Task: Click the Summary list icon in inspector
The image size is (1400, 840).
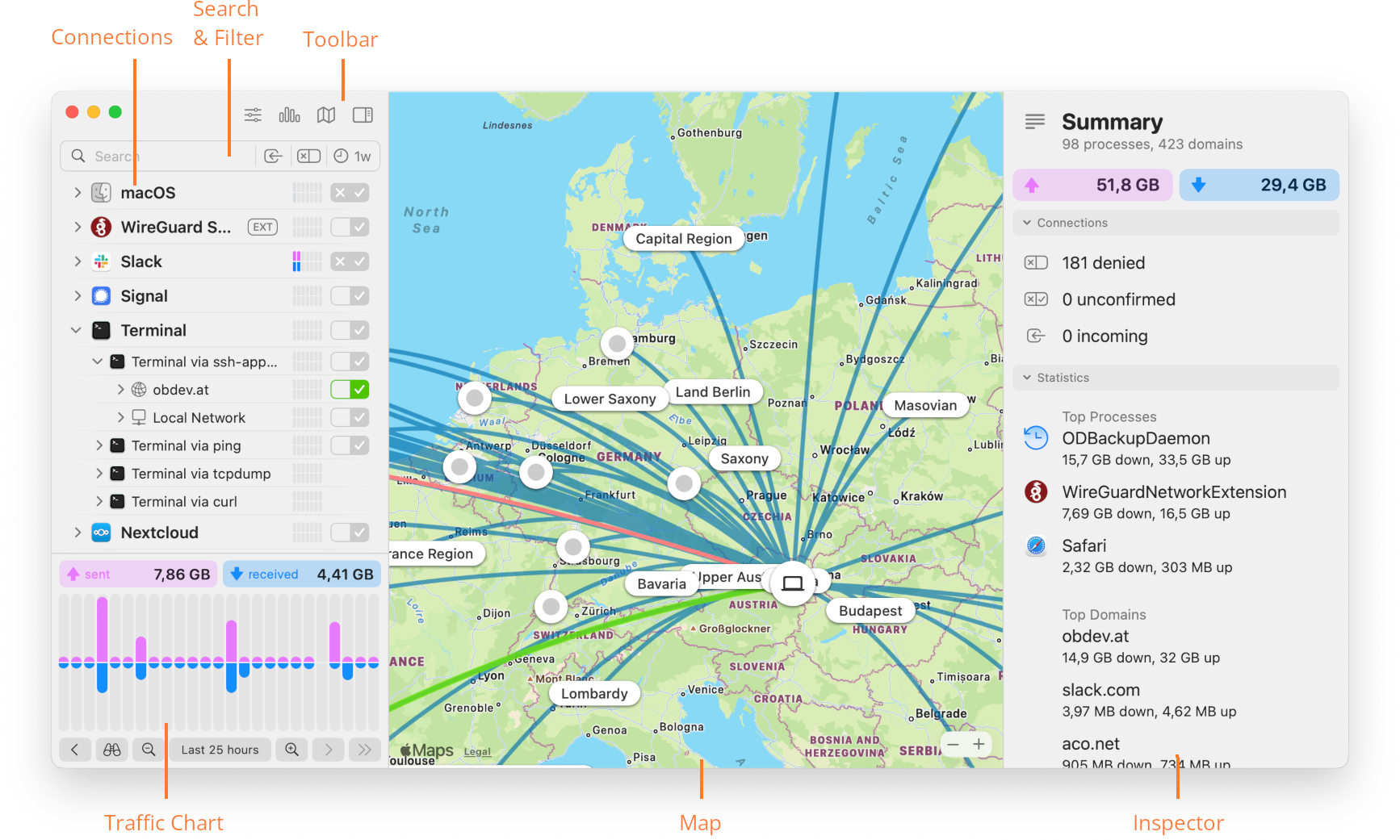Action: (1034, 122)
